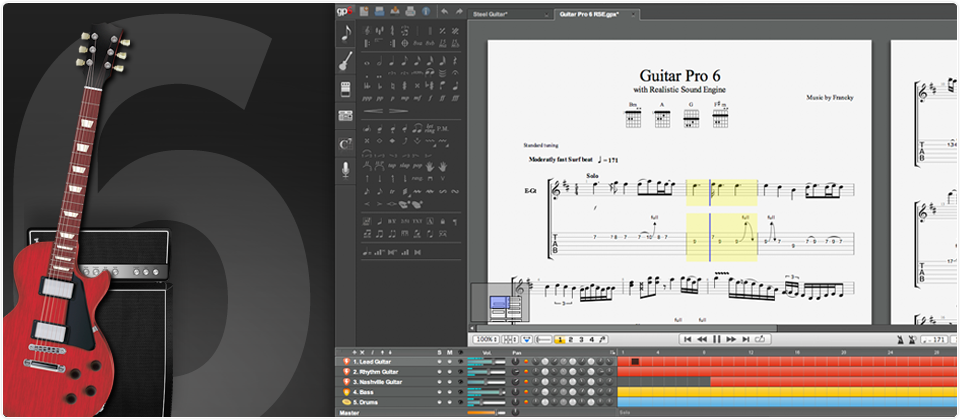The height and width of the screenshot is (420, 960).
Task: Click the print icon in toolbar
Action: point(410,11)
